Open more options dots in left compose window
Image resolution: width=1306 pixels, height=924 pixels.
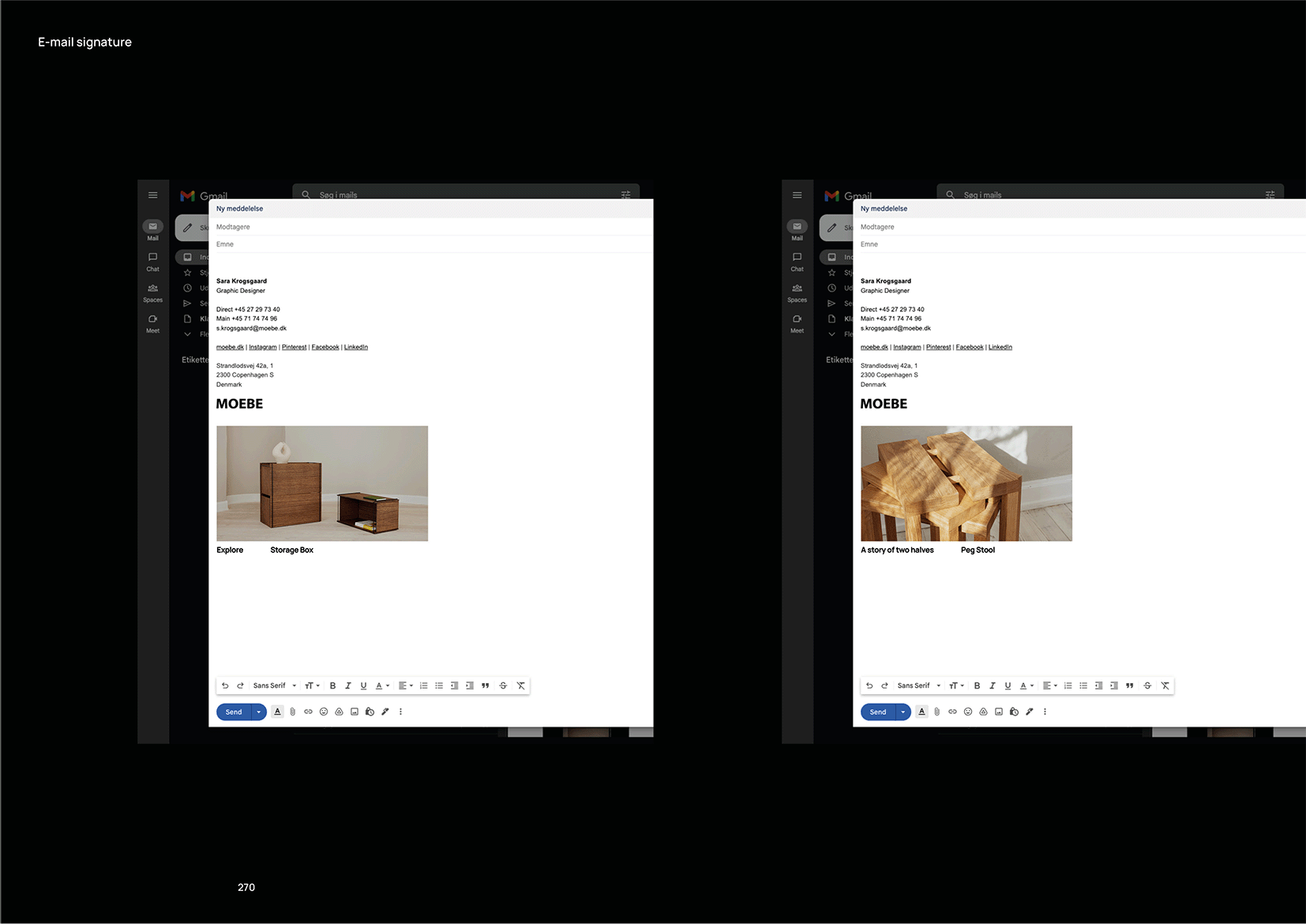(400, 712)
